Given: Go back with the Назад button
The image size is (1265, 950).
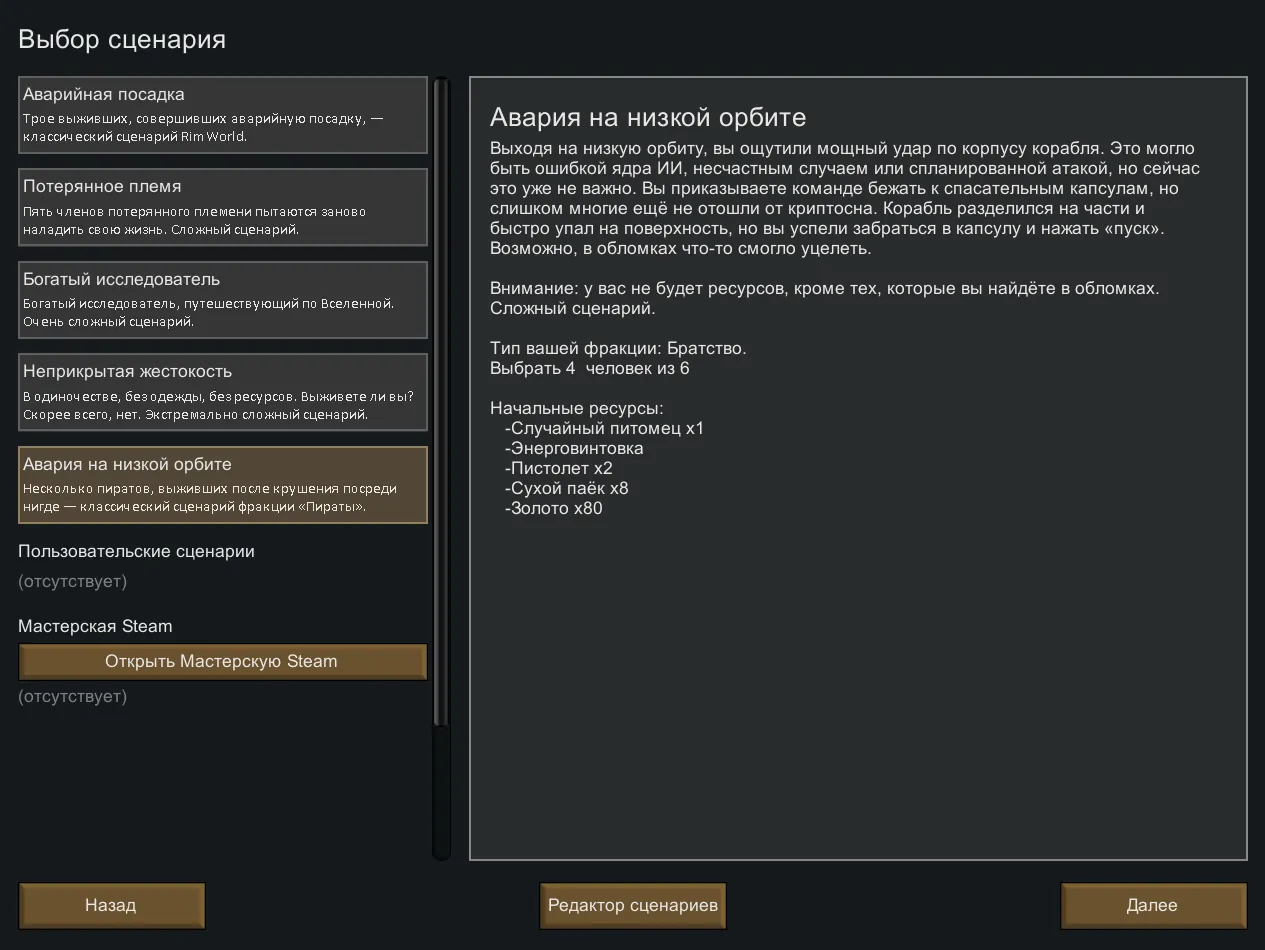Looking at the screenshot, I should pos(111,906).
